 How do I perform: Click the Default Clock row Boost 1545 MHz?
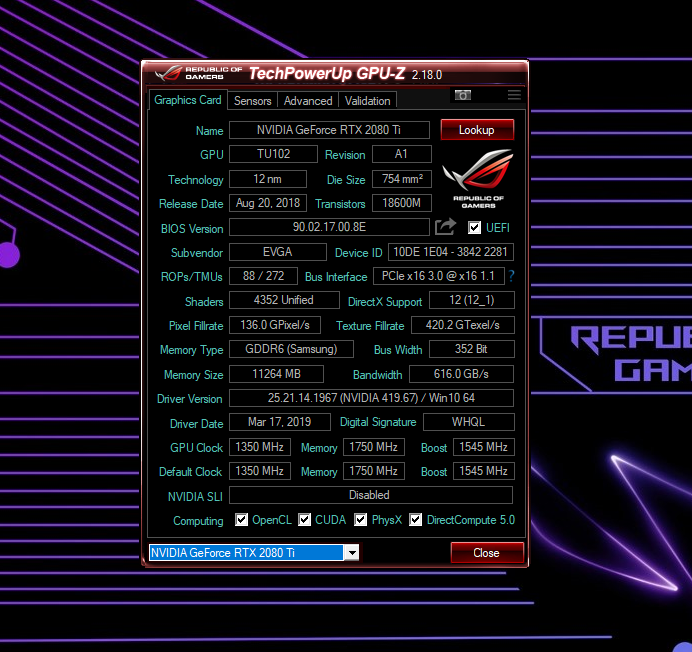point(484,471)
